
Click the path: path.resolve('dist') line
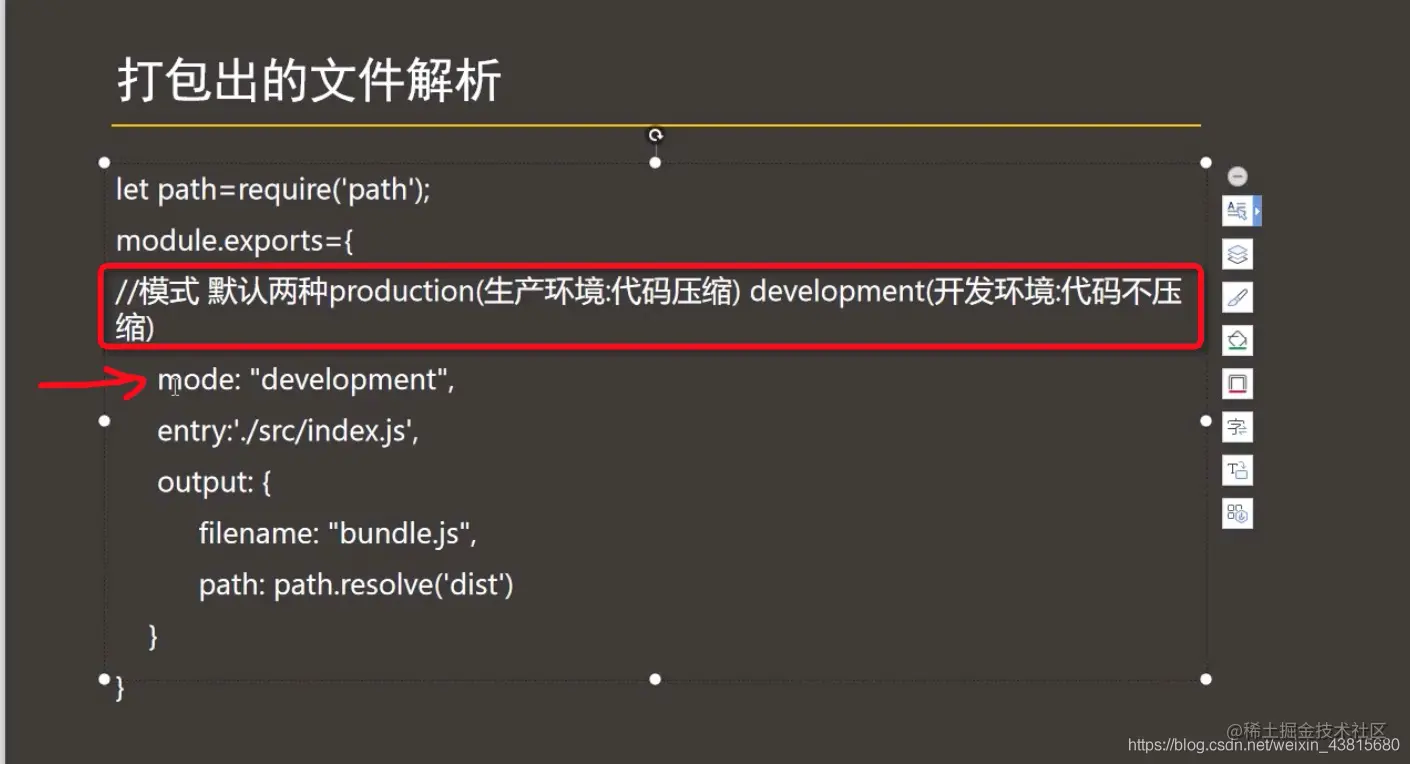point(356,585)
